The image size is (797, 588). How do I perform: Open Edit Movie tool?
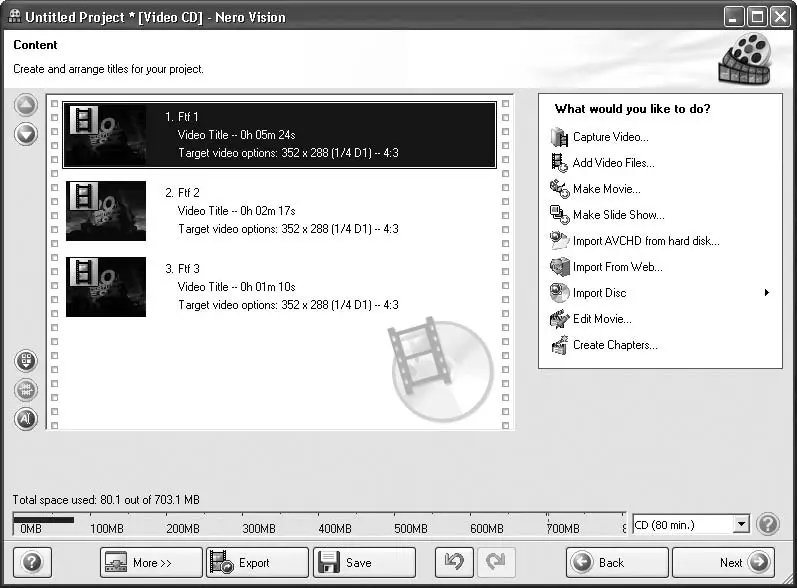(602, 319)
